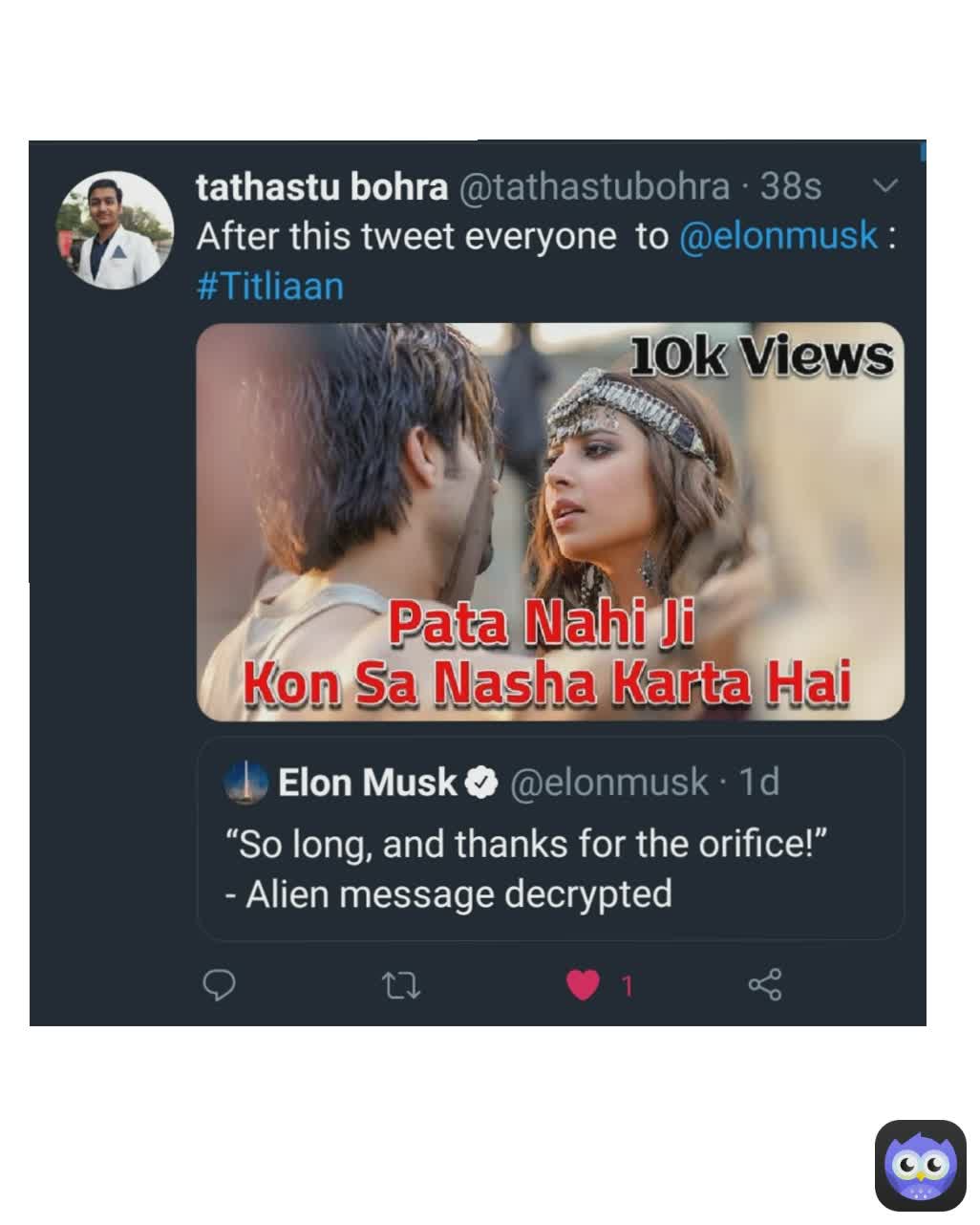Click the like count showing 1
The height and width of the screenshot is (1225, 980).
627,987
